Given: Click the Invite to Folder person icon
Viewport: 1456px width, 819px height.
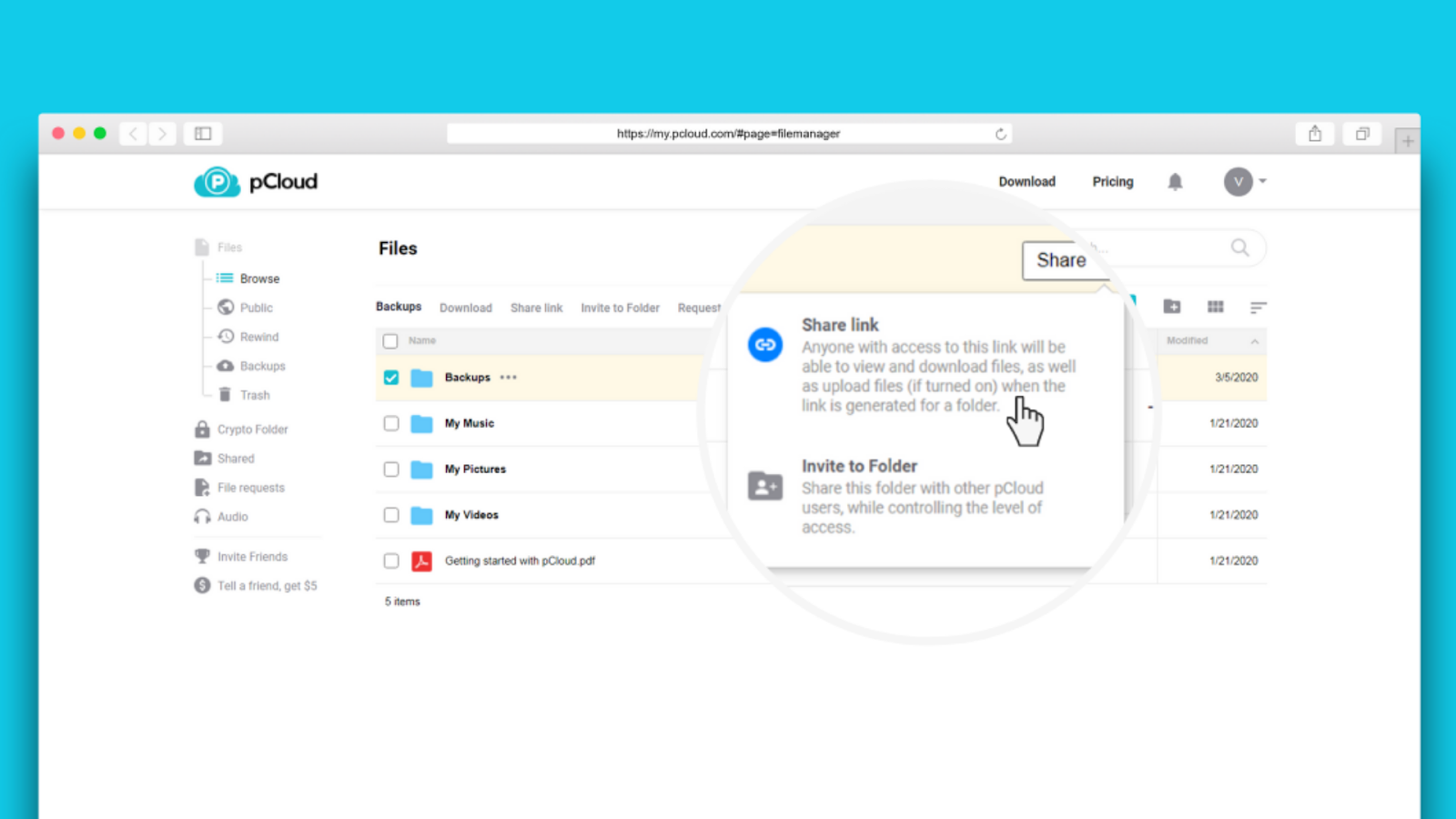Looking at the screenshot, I should click(765, 486).
